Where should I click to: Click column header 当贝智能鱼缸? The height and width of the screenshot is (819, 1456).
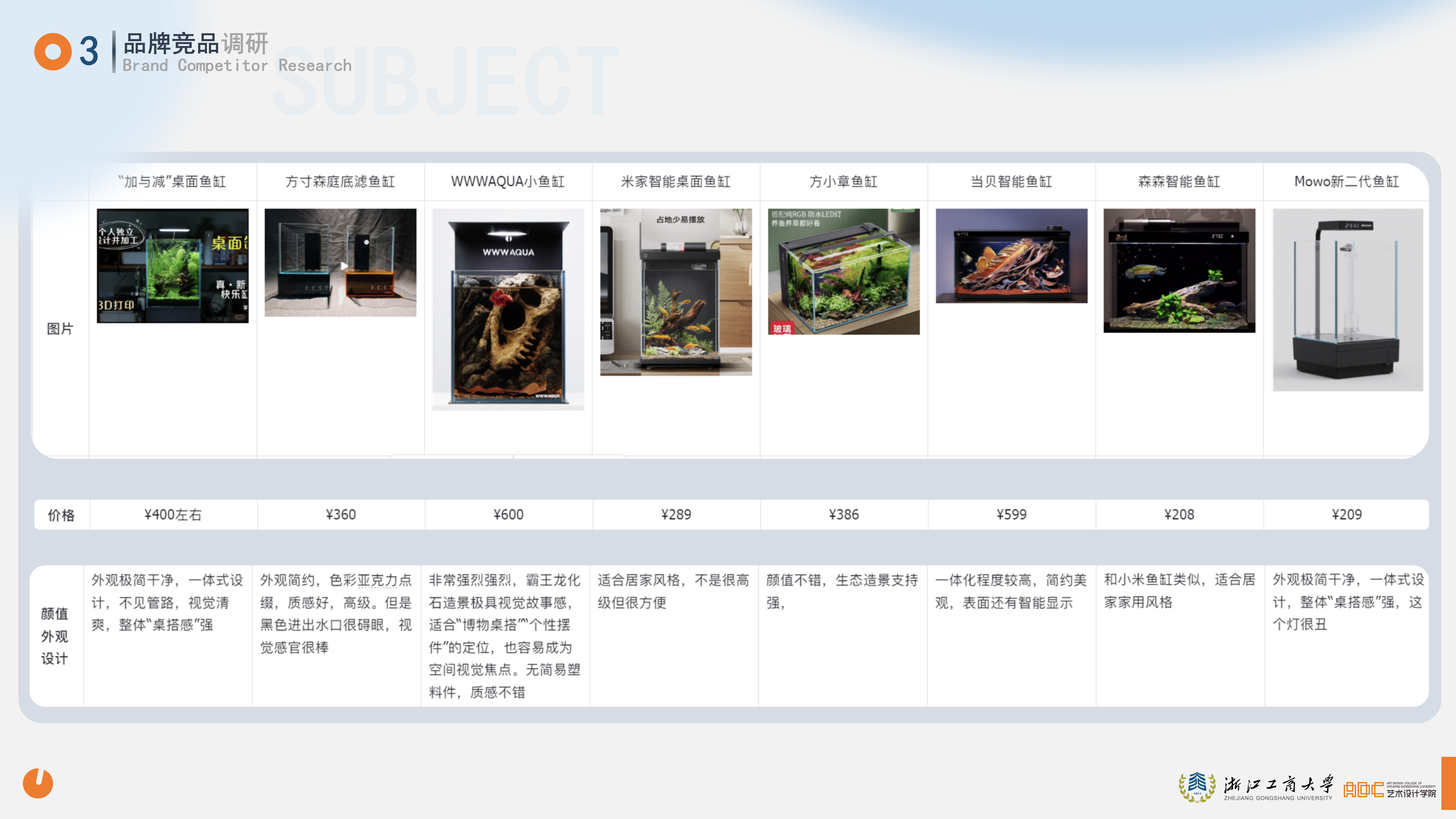1011,182
